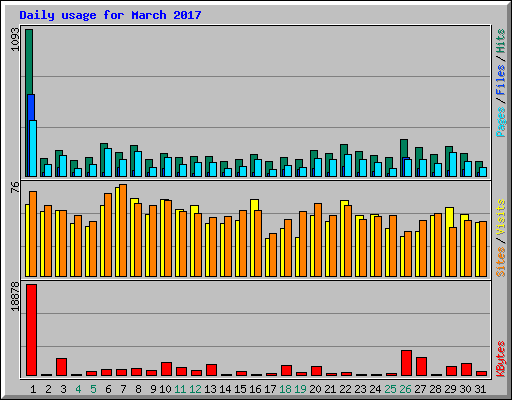Click the red KBytes bar for day 18

point(286,370)
